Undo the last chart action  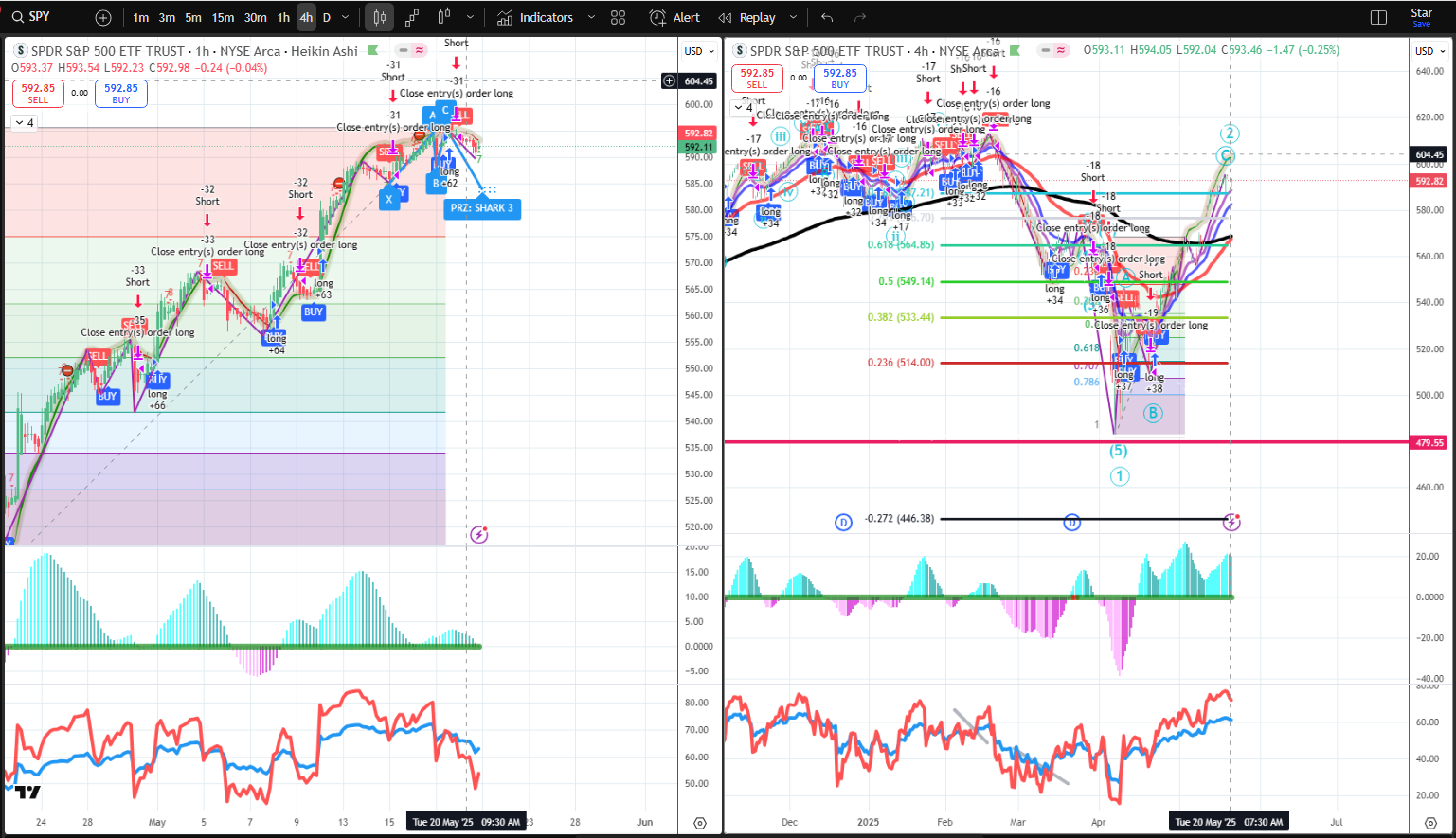coord(827,17)
